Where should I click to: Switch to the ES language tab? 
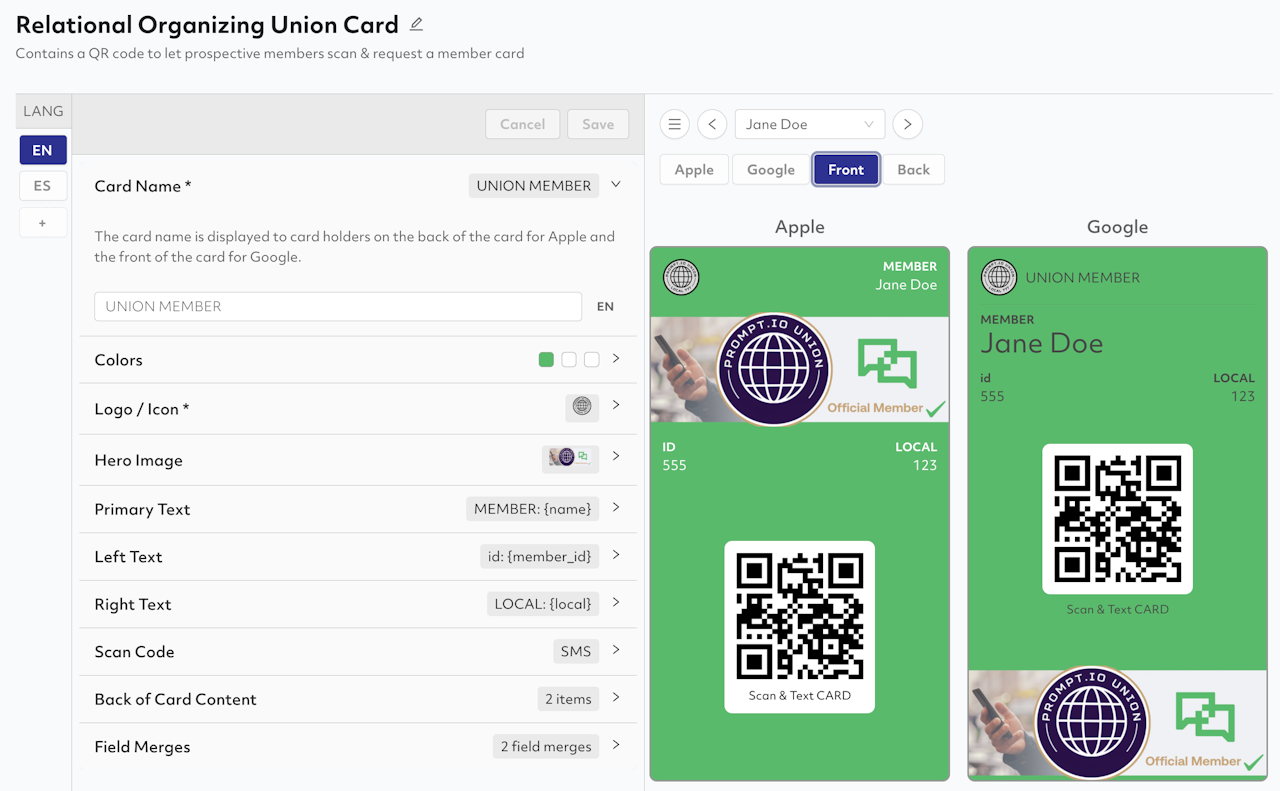pyautogui.click(x=42, y=186)
